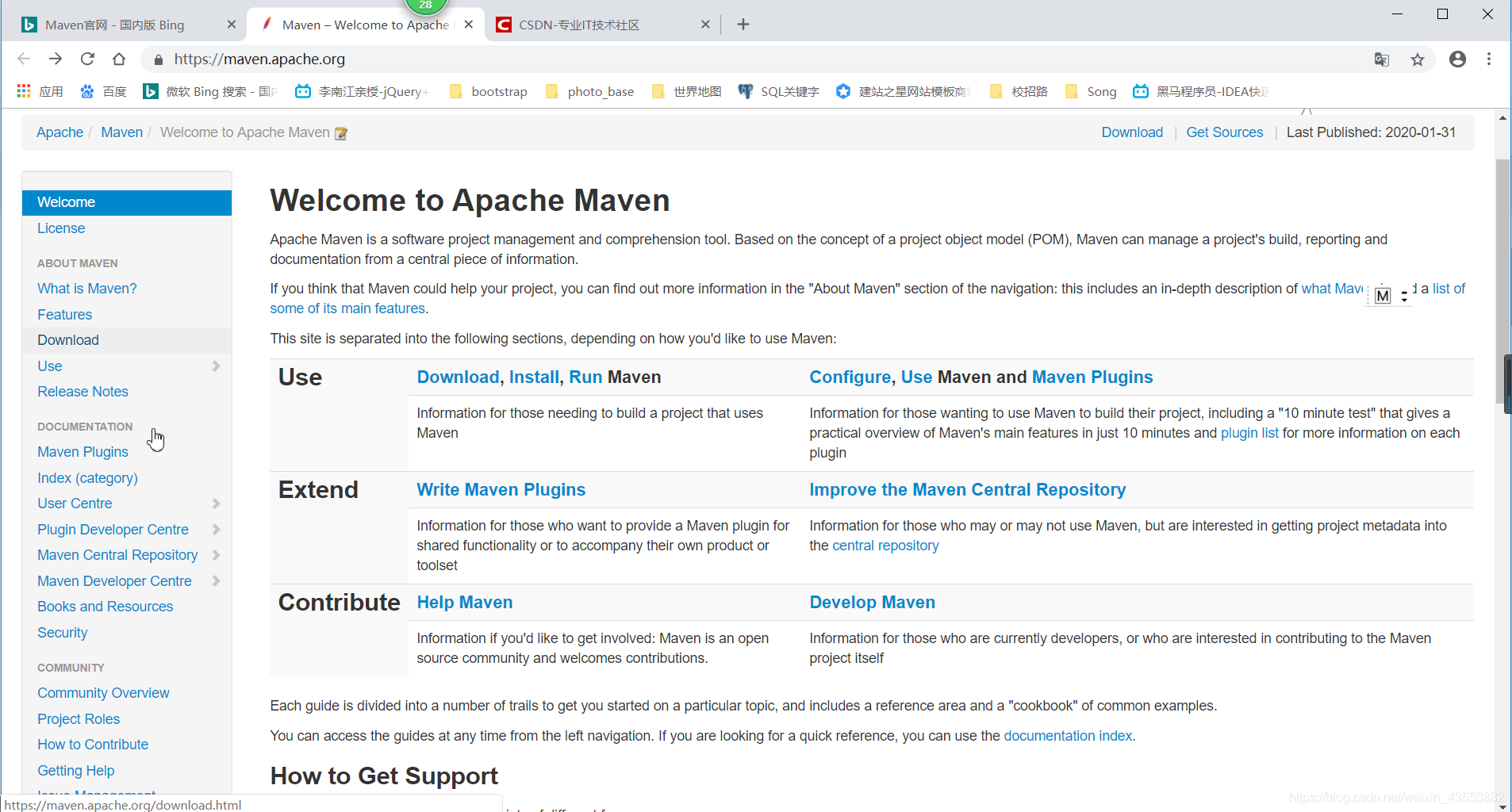
Task: Open the bootstrap bookmark folder
Action: (488, 91)
